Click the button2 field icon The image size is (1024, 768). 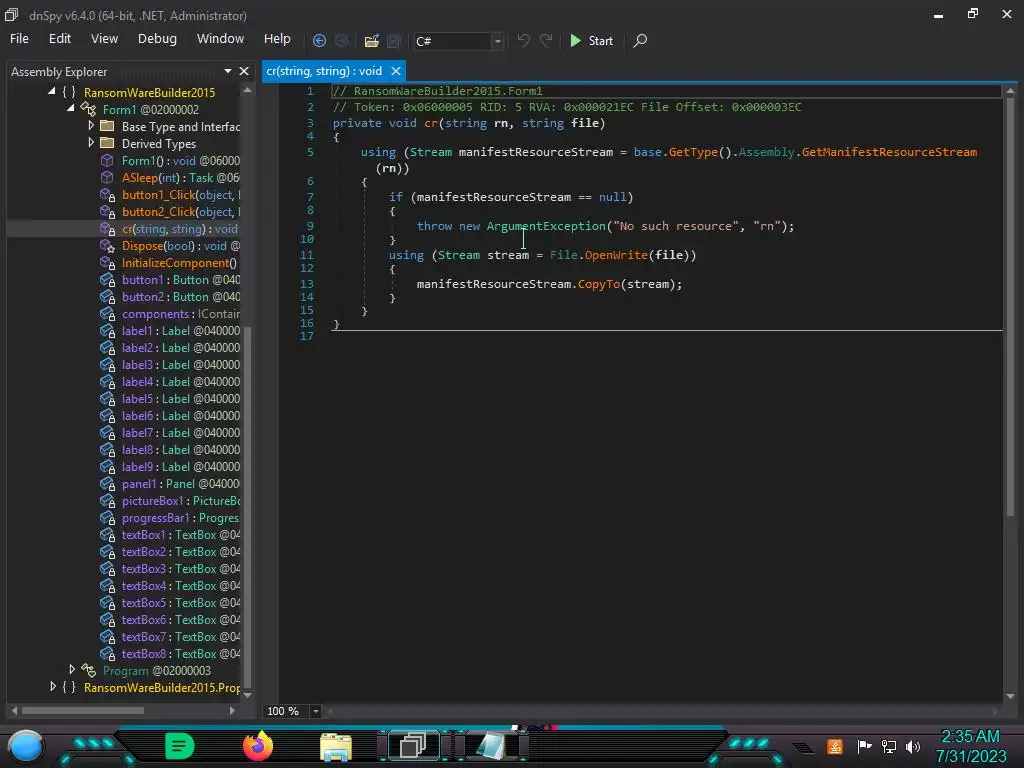tap(107, 296)
